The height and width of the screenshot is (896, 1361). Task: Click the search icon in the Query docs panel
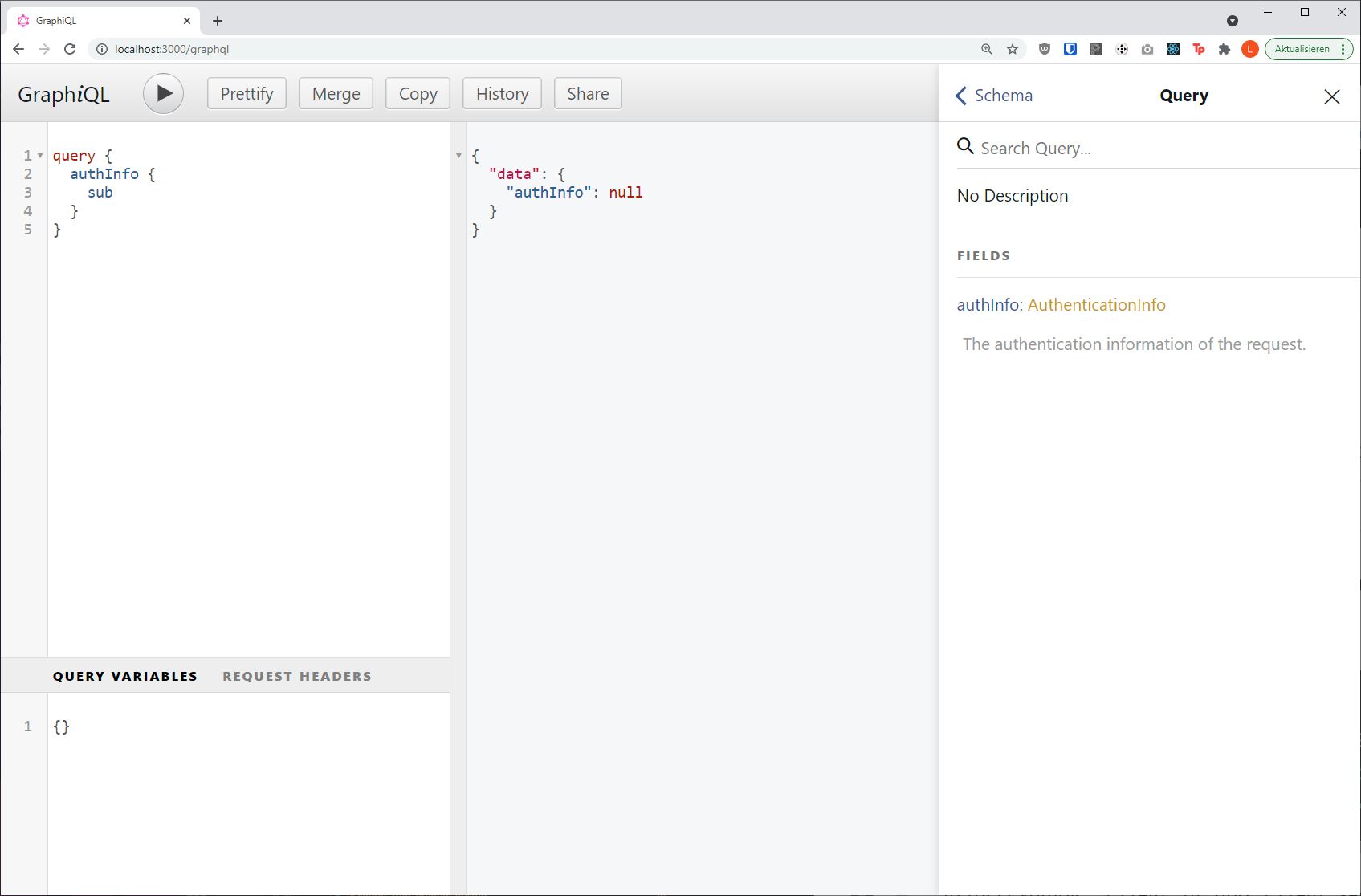click(x=965, y=147)
